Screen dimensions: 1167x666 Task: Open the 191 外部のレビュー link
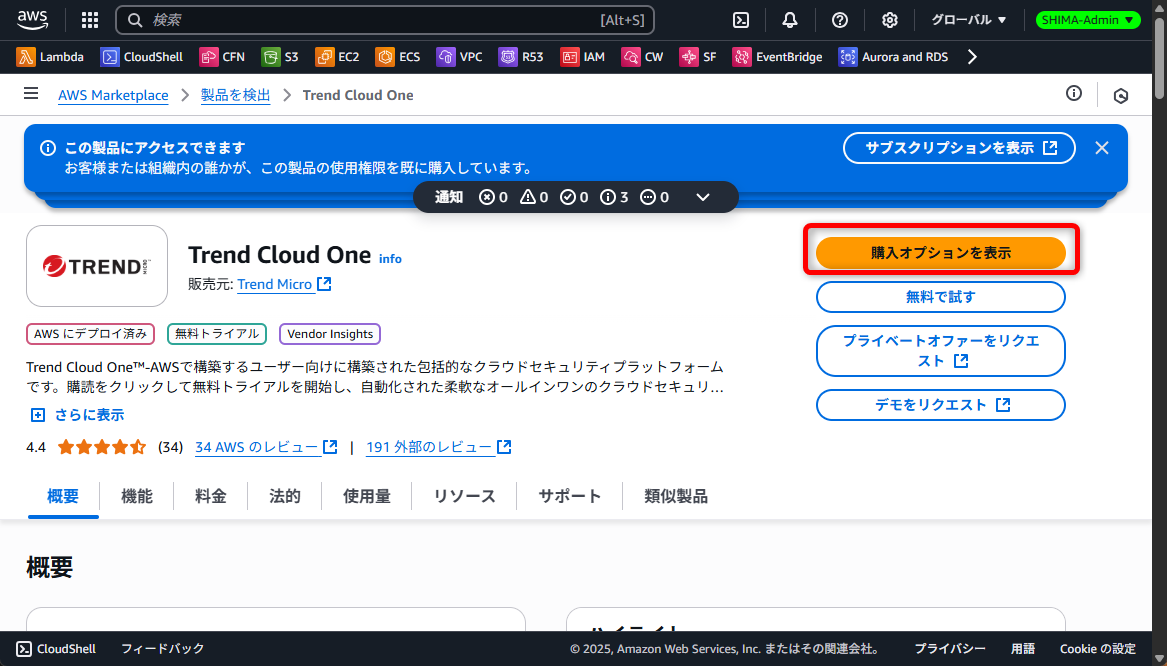pos(438,447)
